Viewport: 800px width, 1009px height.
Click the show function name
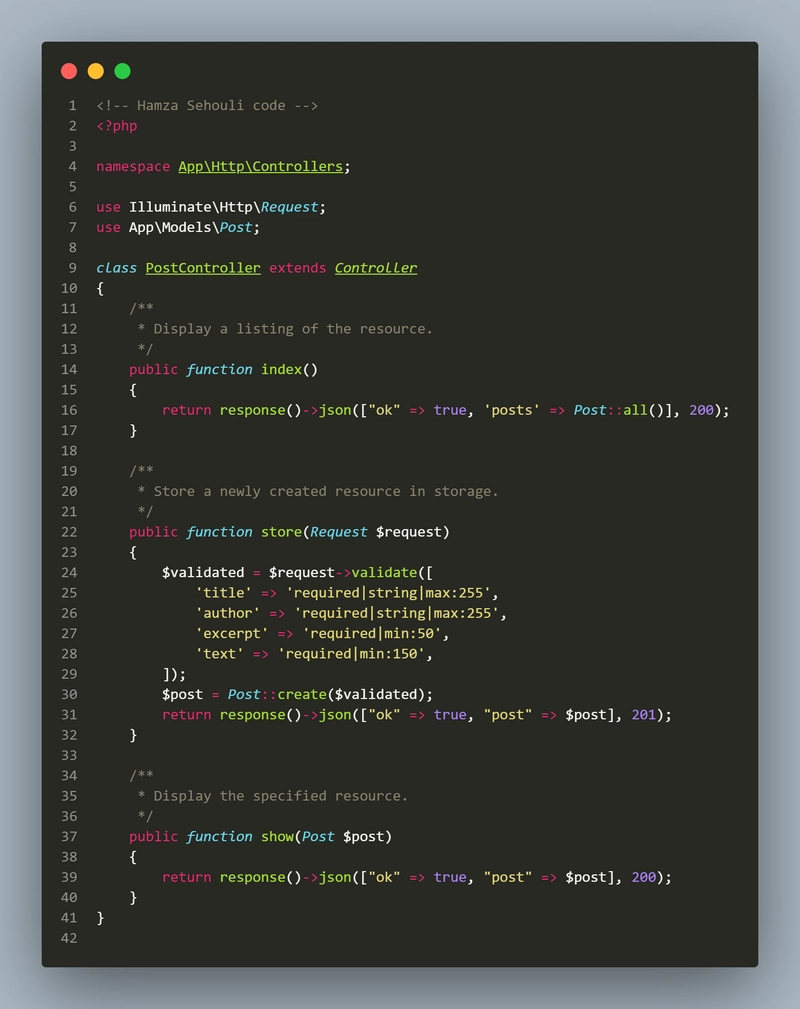coord(277,837)
